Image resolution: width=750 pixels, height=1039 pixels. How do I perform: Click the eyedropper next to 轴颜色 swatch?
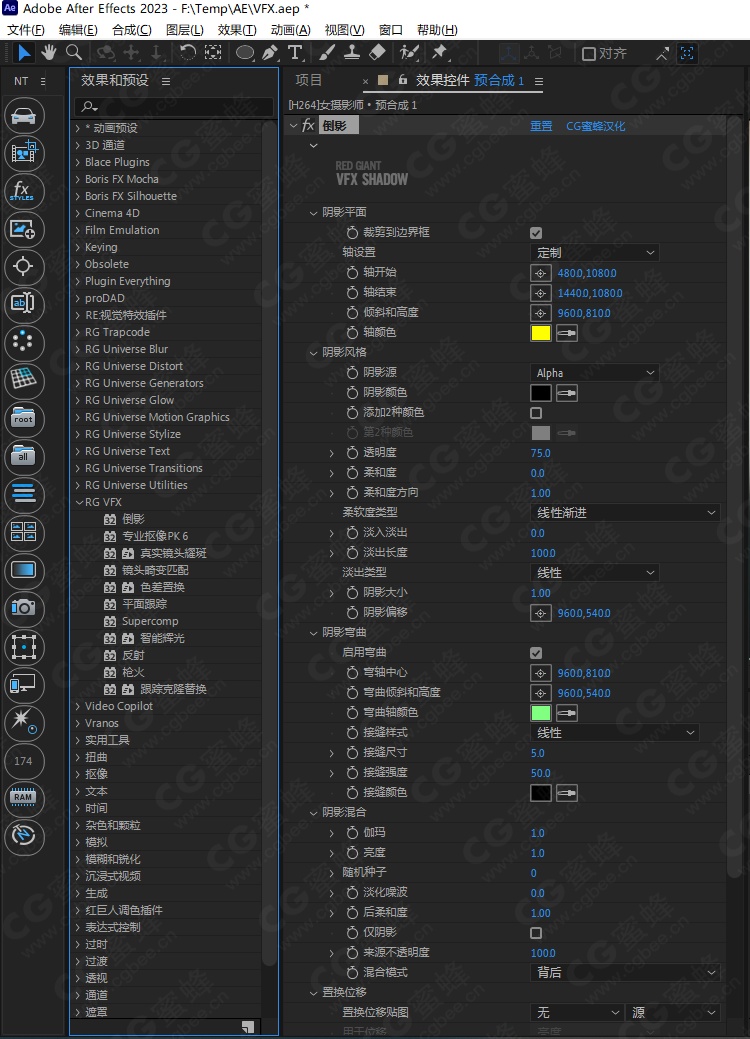(566, 333)
